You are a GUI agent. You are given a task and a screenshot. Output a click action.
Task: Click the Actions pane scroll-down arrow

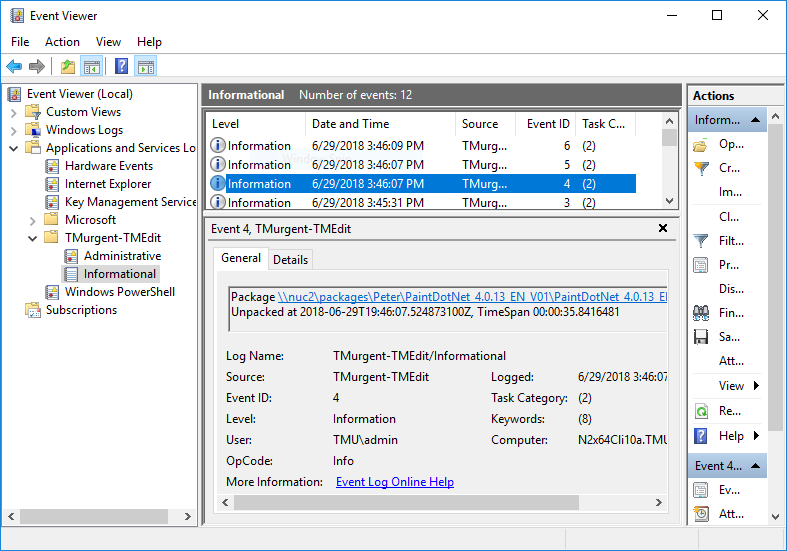coord(775,516)
